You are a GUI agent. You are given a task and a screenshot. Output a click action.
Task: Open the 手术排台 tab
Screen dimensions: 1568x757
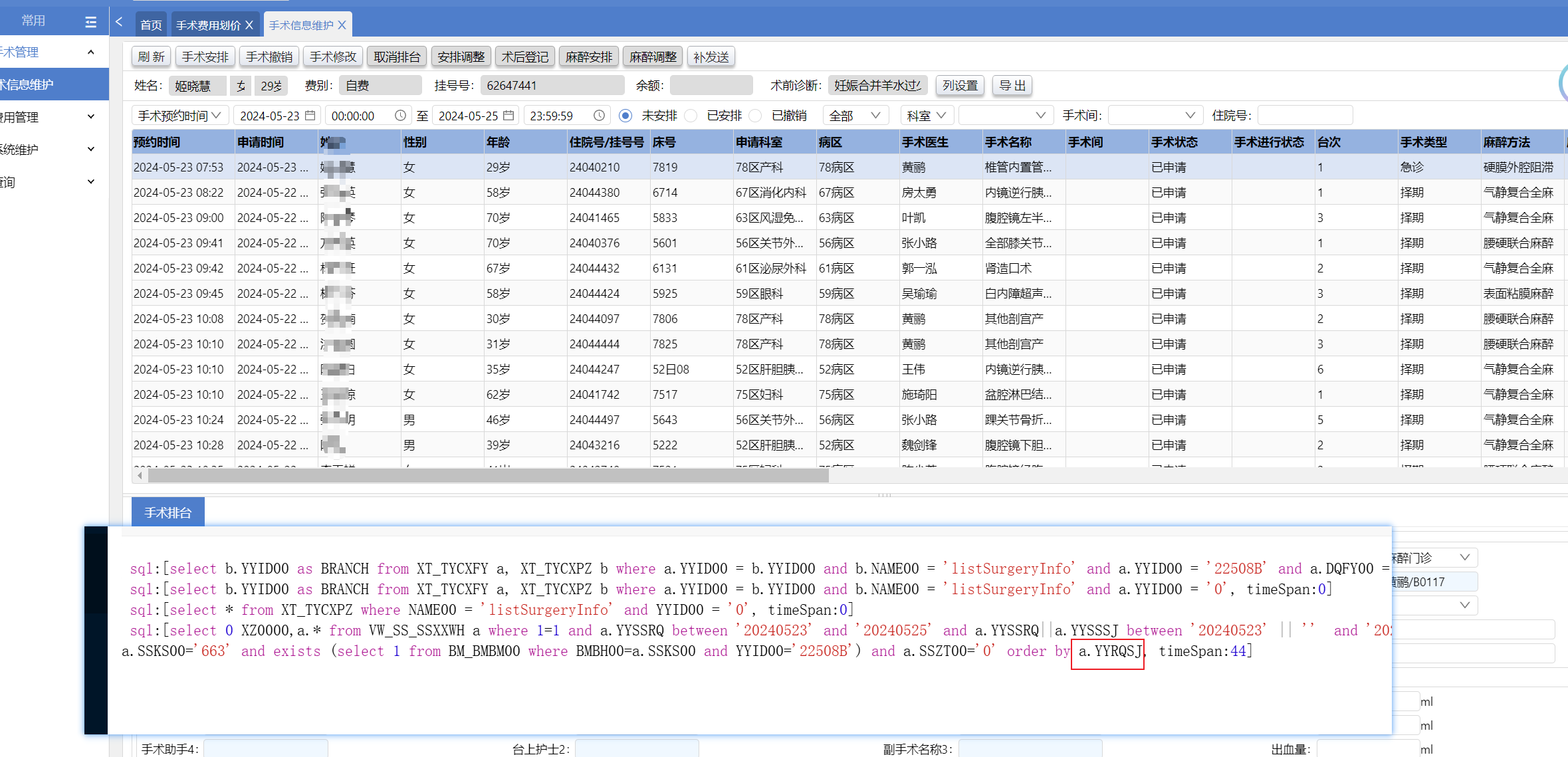pyautogui.click(x=168, y=512)
